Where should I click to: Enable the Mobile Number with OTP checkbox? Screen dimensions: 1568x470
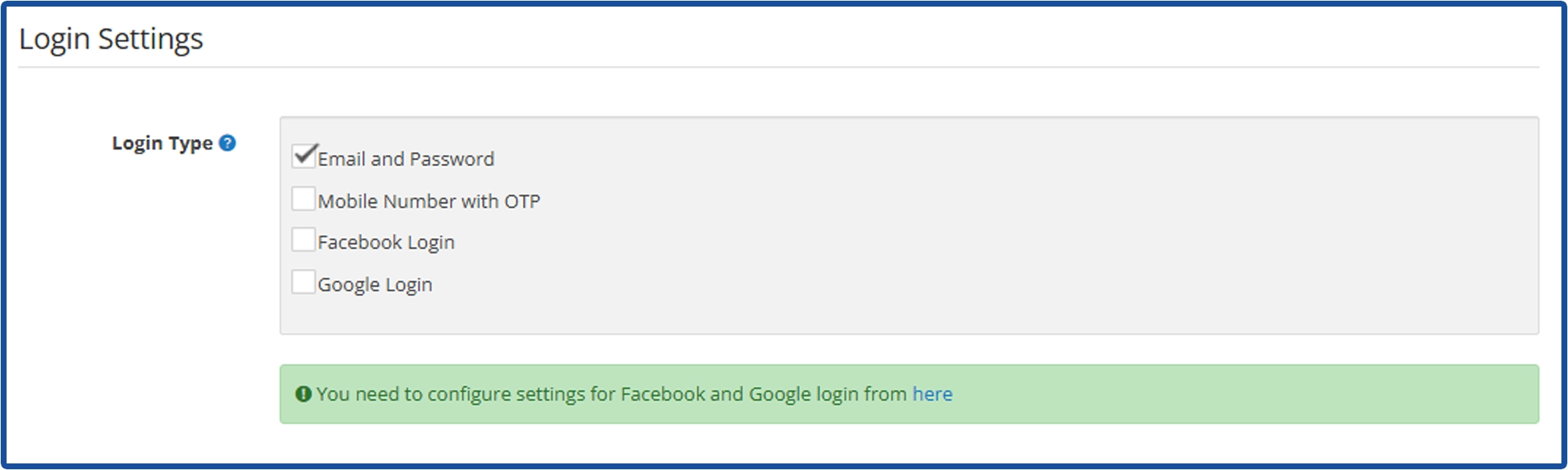coord(303,198)
